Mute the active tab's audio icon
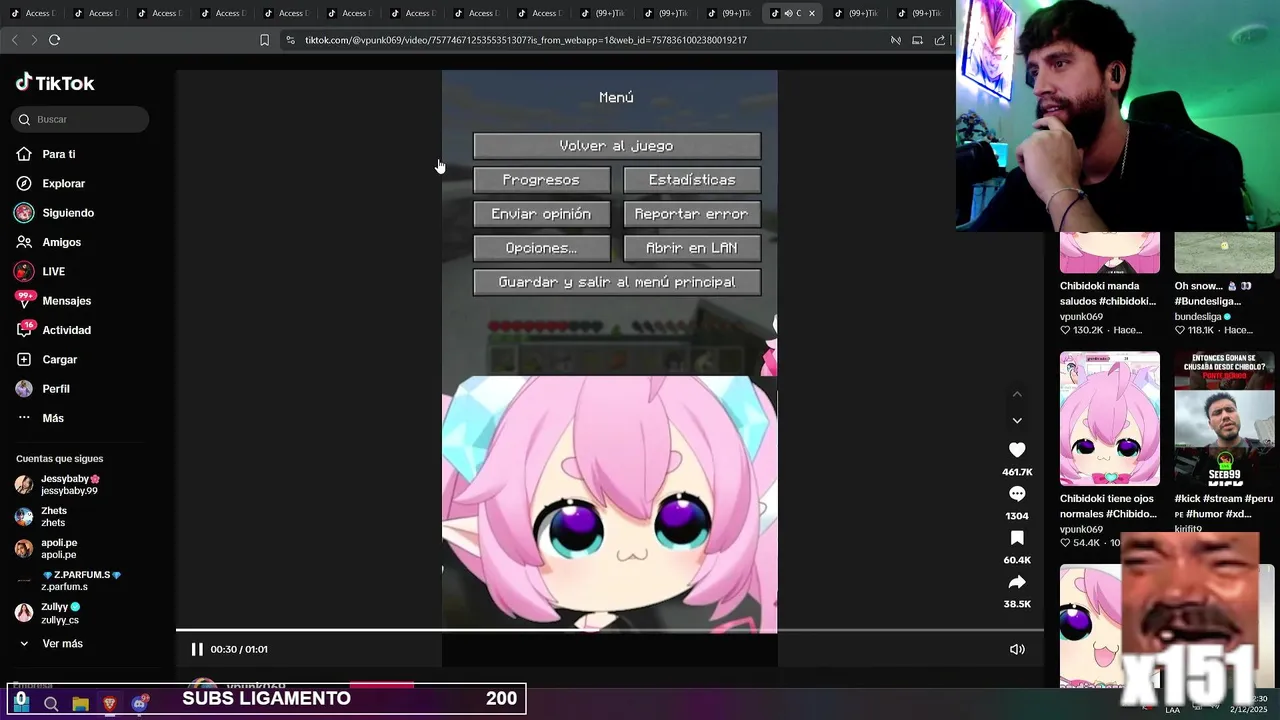Screen dimensions: 1280x720 pos(787,13)
